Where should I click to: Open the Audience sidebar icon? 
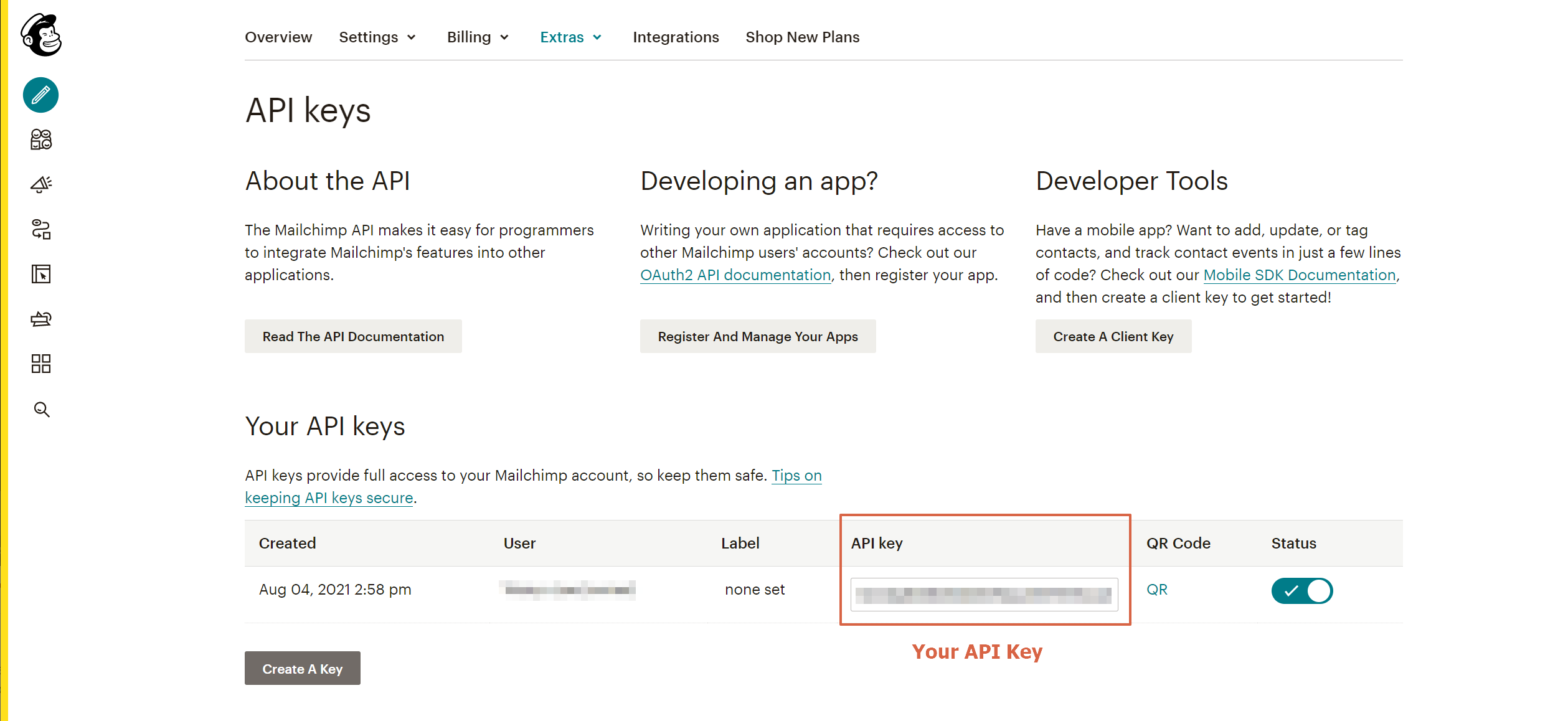pos(41,139)
